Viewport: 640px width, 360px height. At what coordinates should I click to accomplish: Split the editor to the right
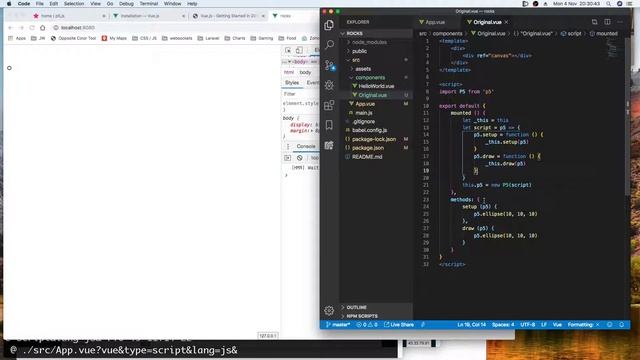(607, 22)
